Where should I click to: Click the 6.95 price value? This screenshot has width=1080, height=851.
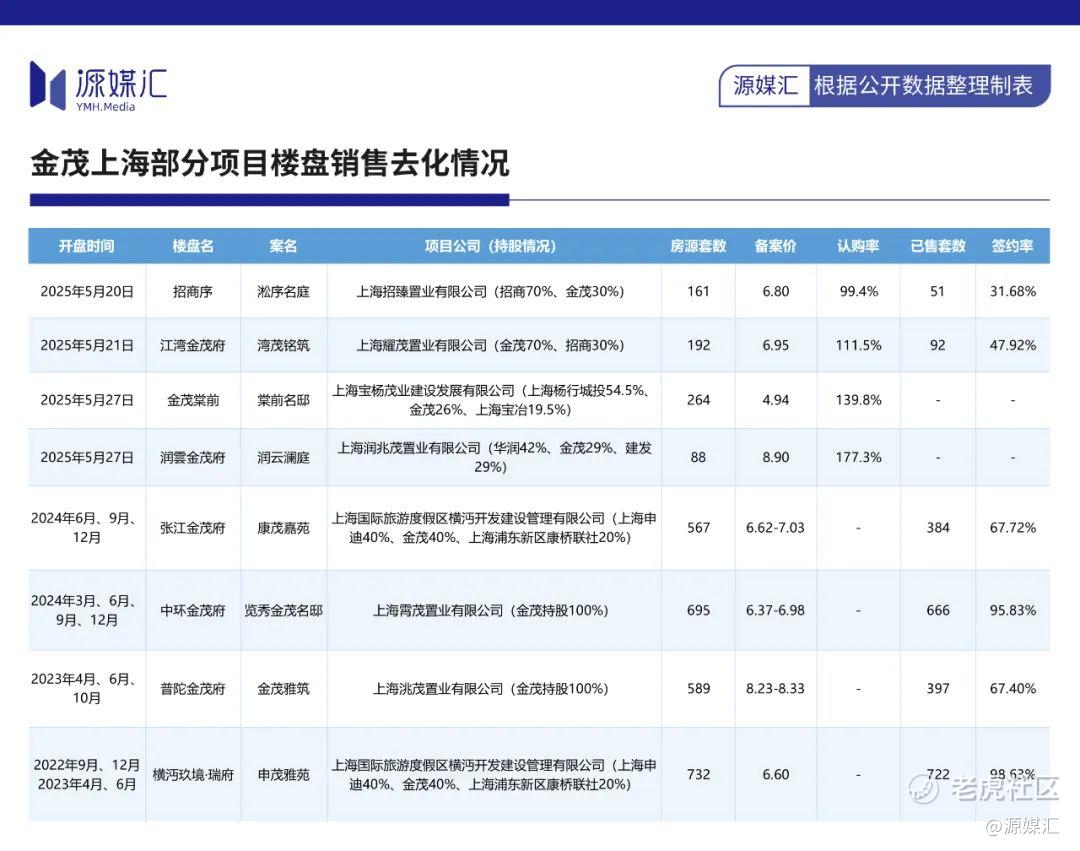point(776,345)
